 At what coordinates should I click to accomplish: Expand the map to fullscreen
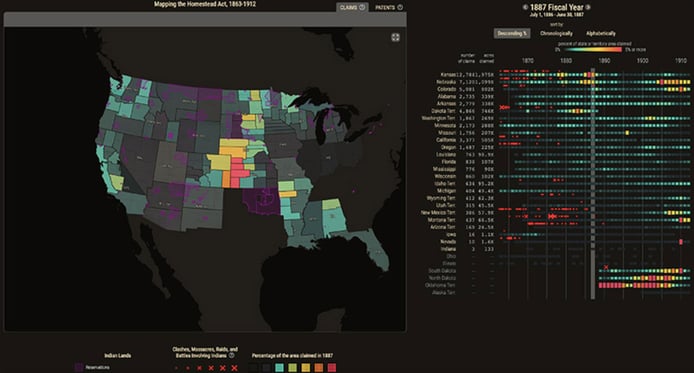(395, 38)
